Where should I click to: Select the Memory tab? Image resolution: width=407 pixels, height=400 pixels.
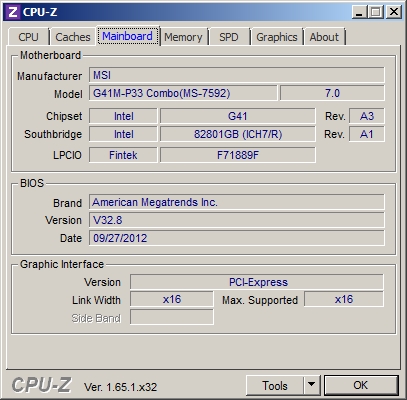(184, 37)
